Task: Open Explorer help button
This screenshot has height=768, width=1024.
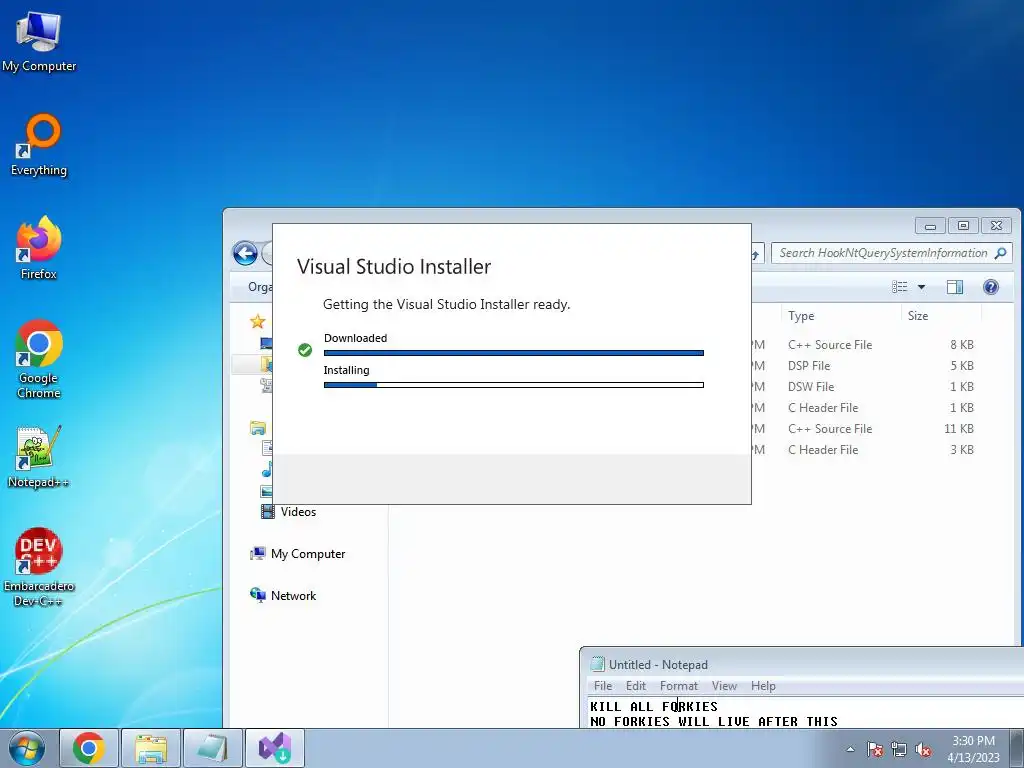Action: click(991, 287)
